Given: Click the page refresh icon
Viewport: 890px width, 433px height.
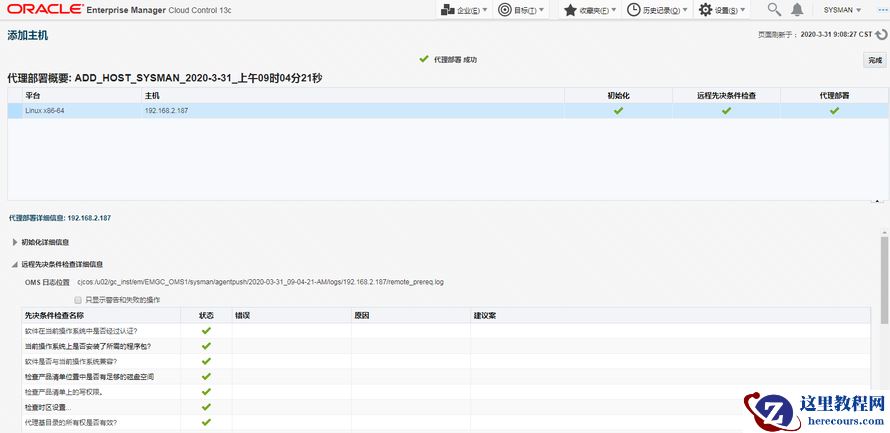Looking at the screenshot, I should [881, 35].
